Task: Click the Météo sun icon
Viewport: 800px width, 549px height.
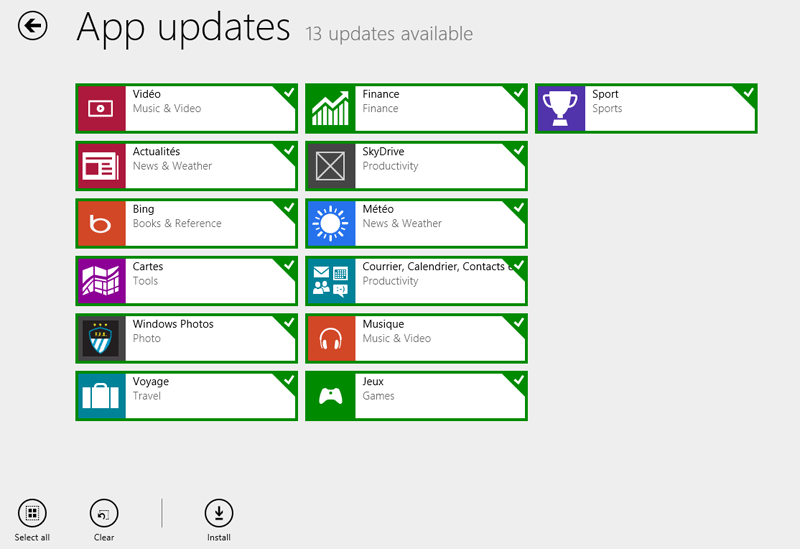Action: (x=331, y=223)
